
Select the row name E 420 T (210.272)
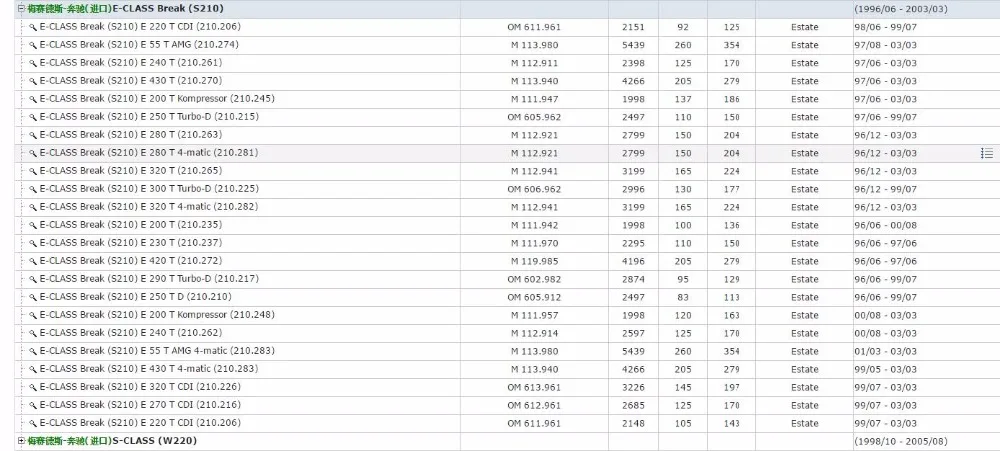tap(131, 261)
